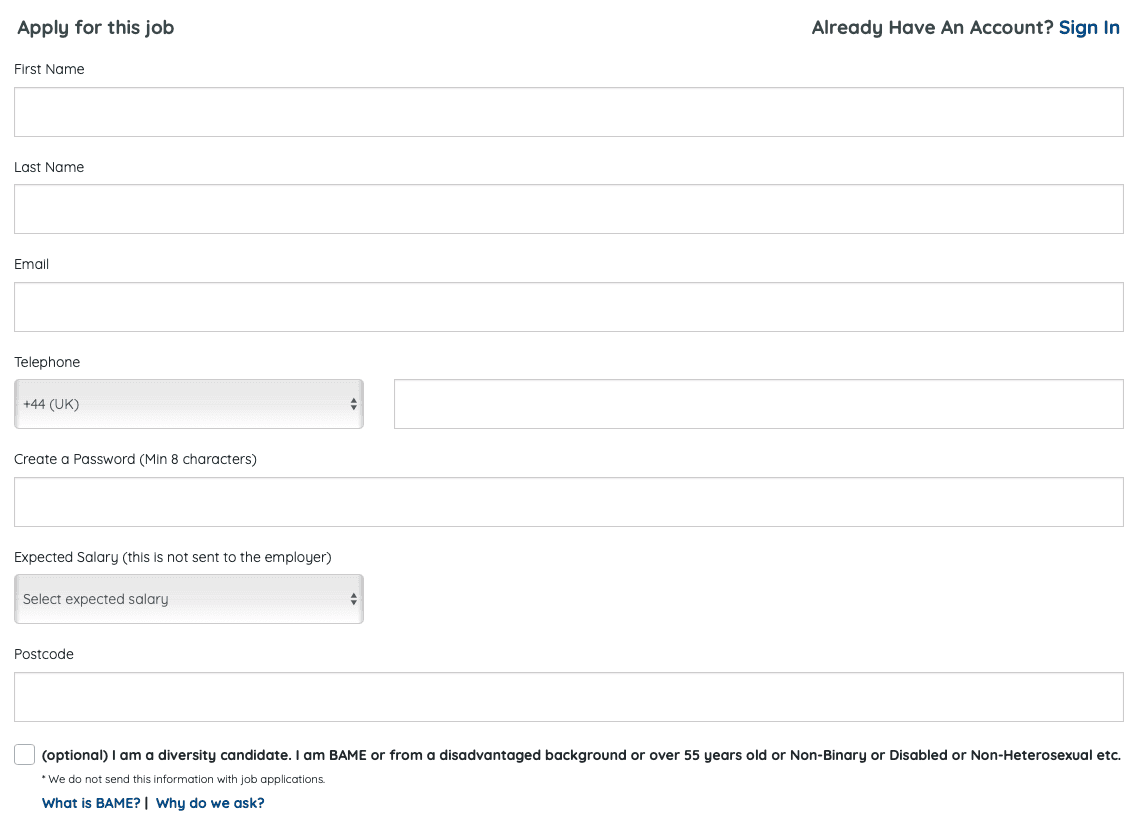Focus the First Name input field
1138x819 pixels.
click(x=569, y=112)
